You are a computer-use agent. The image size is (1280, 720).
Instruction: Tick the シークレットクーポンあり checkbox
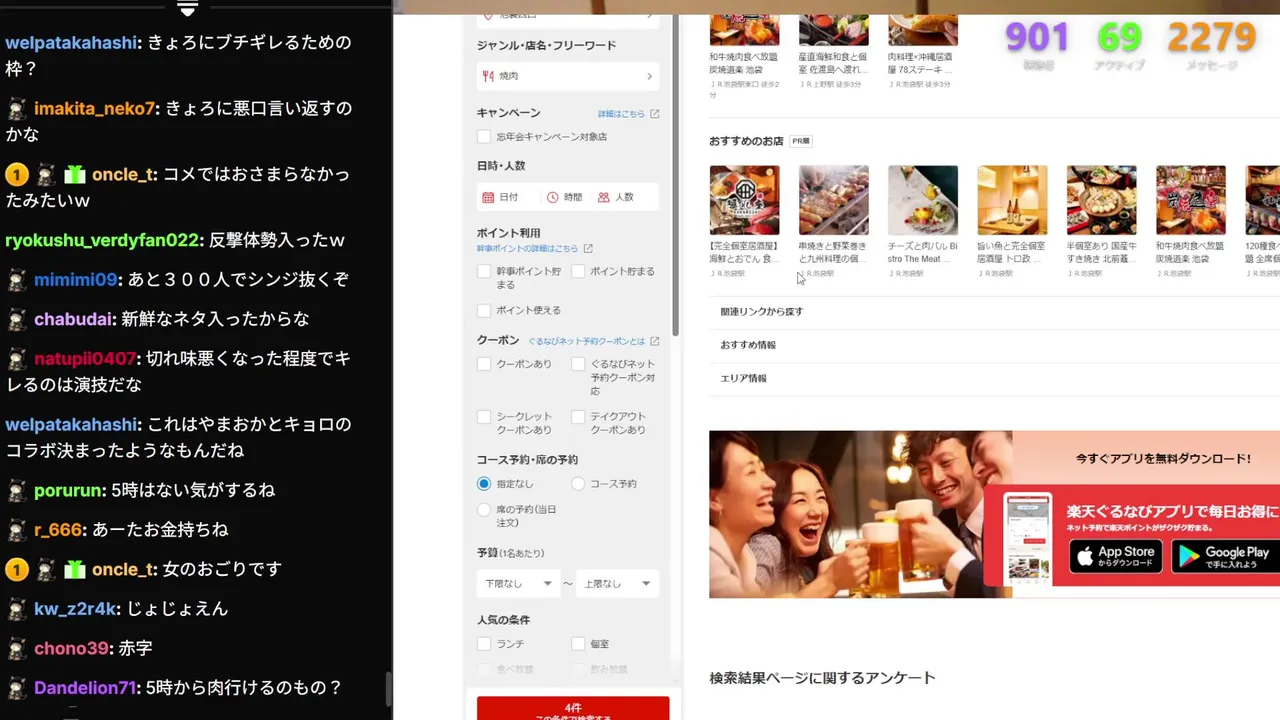click(x=484, y=417)
